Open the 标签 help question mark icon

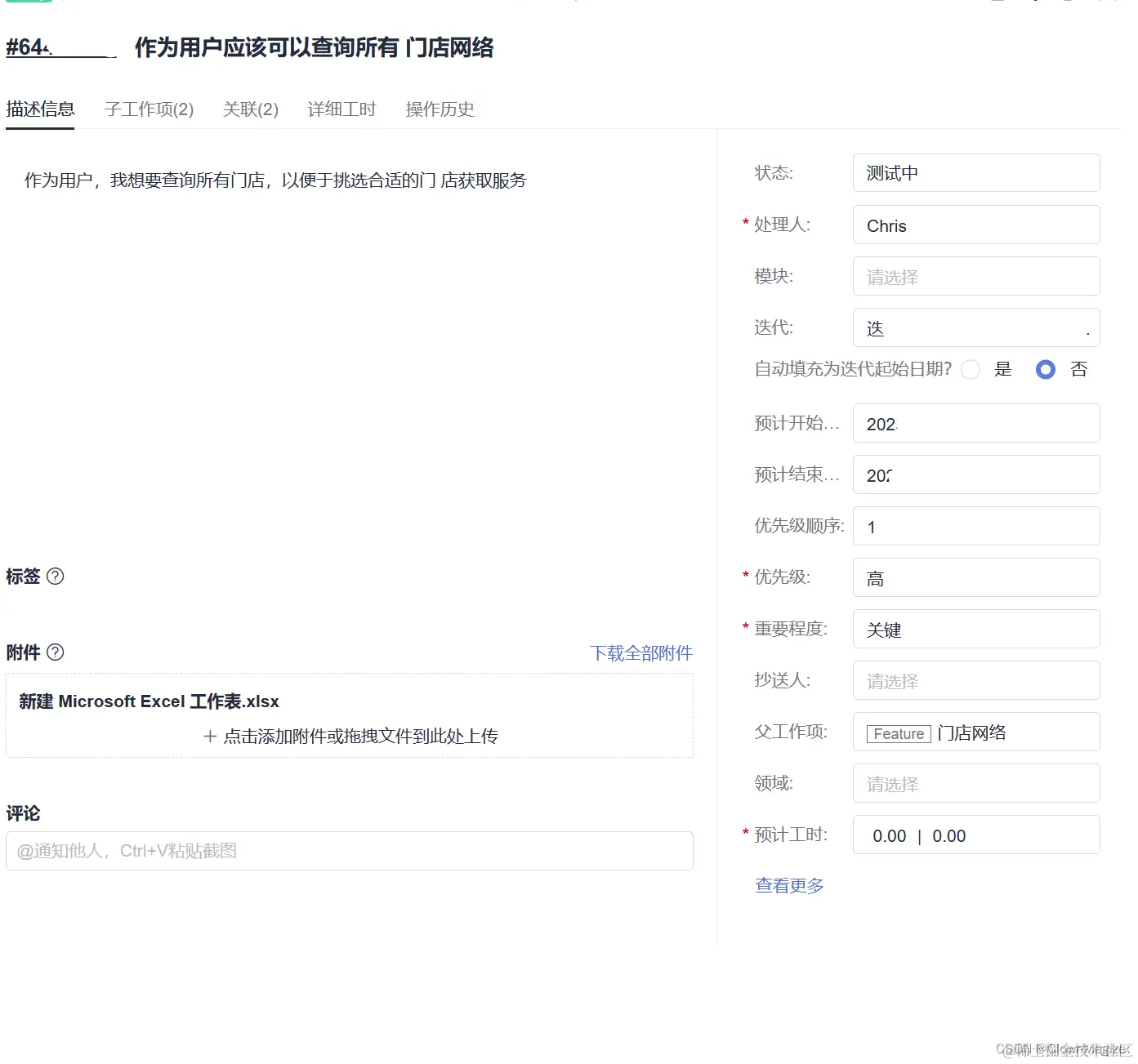point(56,577)
